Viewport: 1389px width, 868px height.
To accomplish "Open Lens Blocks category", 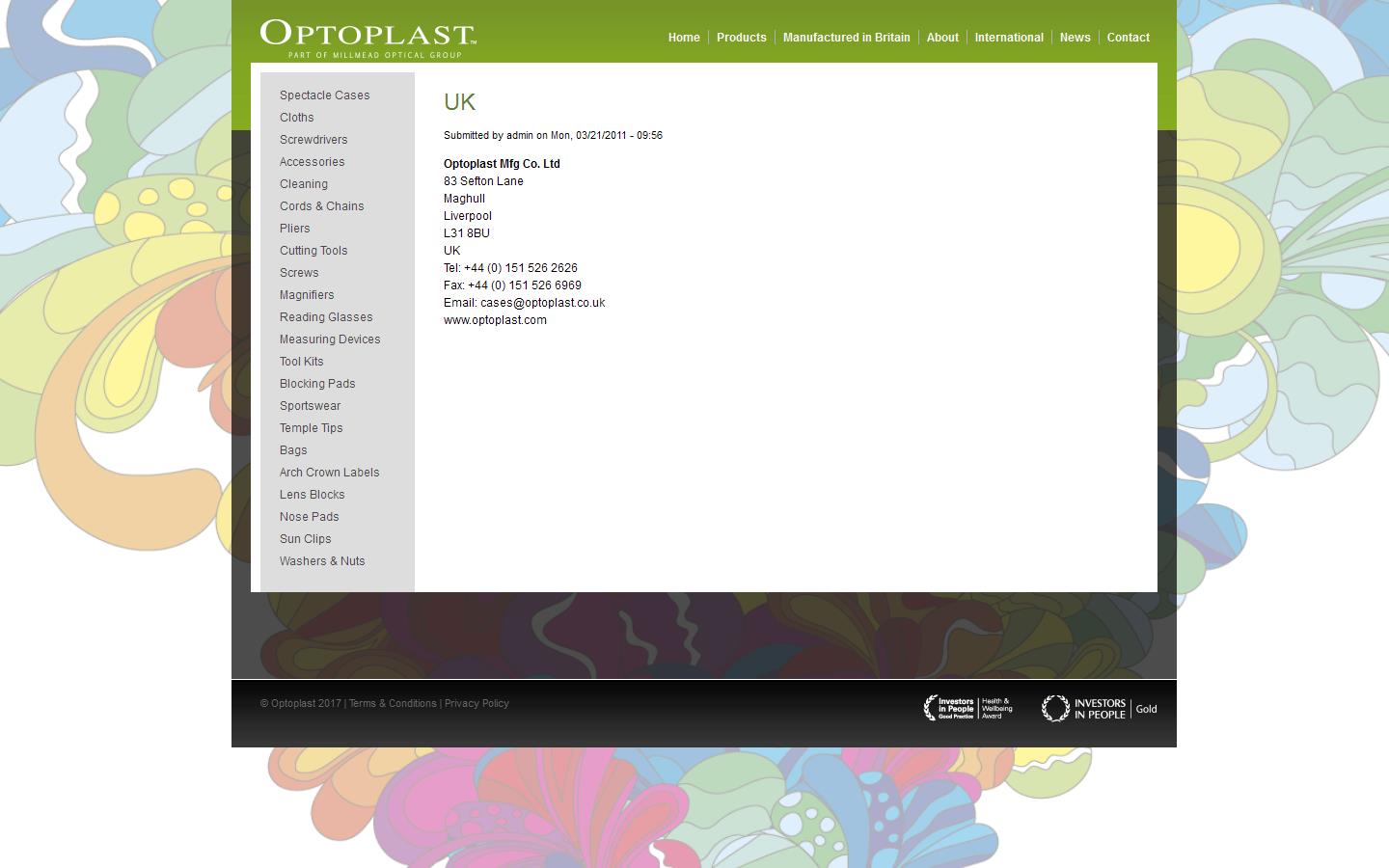I will [313, 495].
